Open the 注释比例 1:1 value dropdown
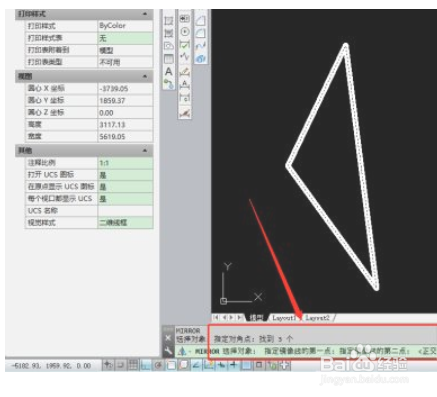 point(125,163)
